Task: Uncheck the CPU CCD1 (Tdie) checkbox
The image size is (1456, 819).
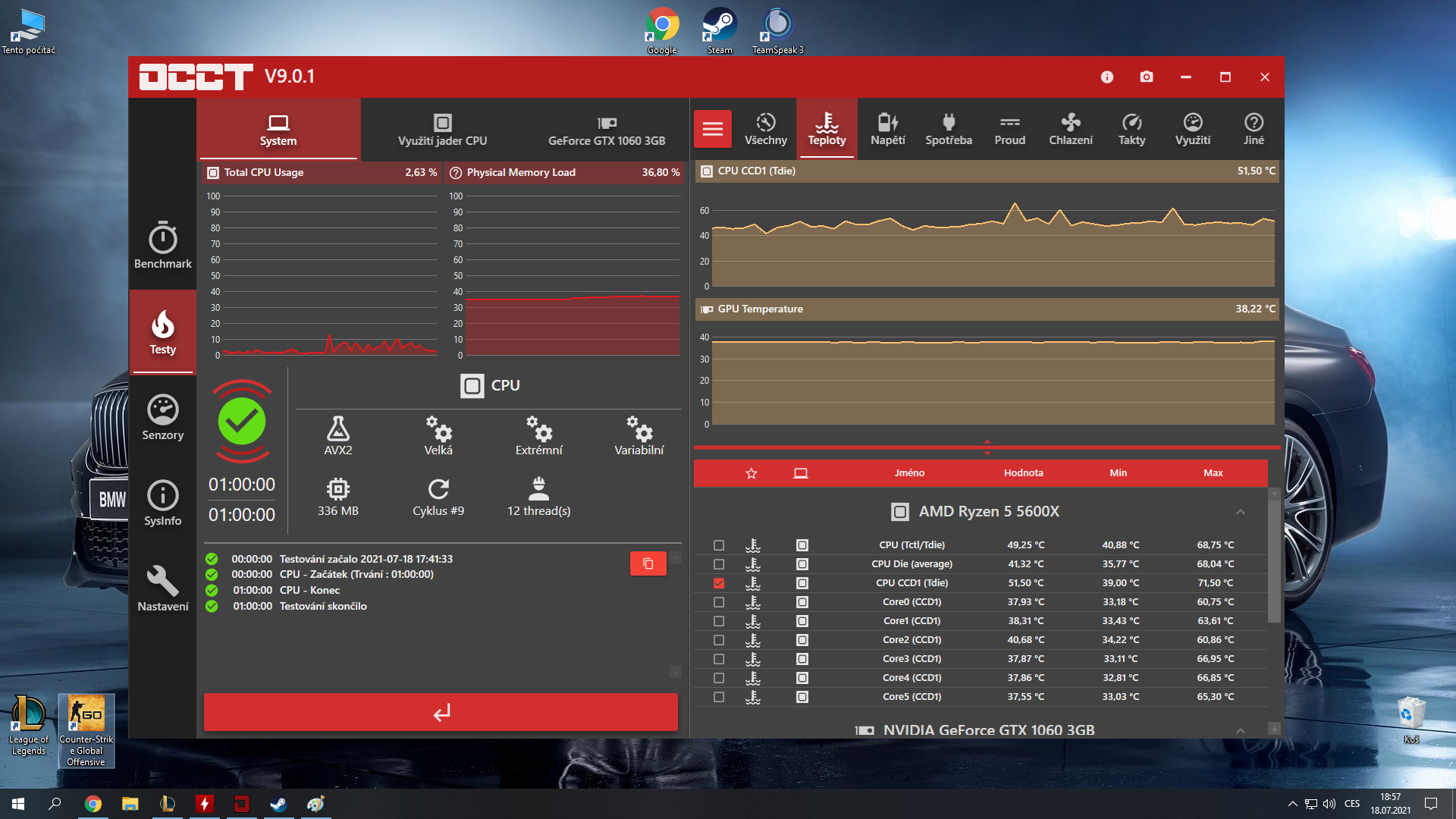Action: (x=719, y=583)
